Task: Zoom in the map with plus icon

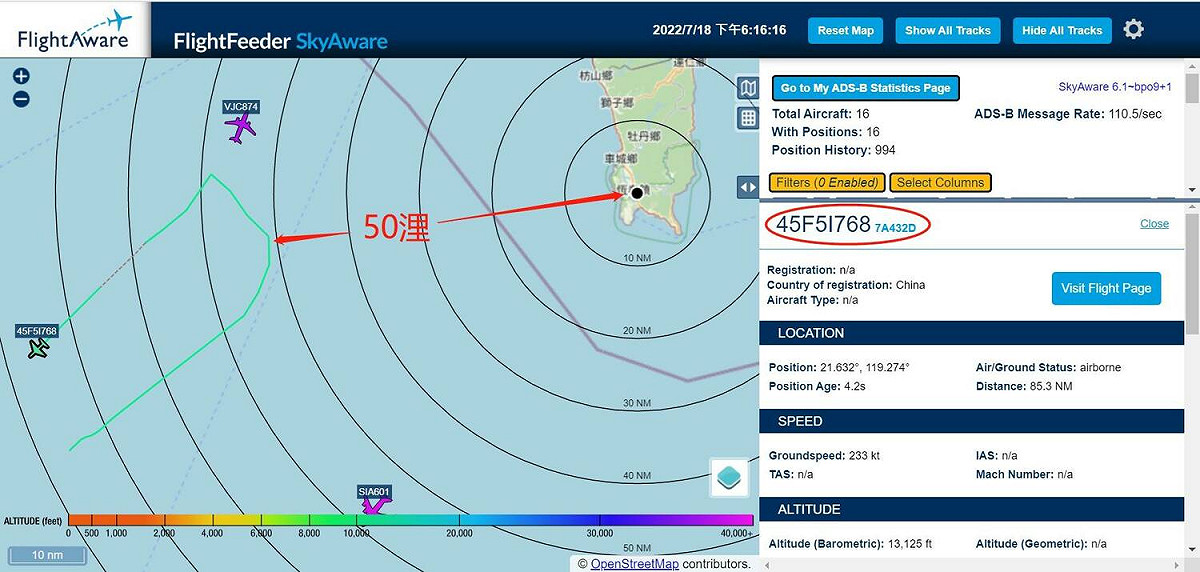Action: point(21,76)
